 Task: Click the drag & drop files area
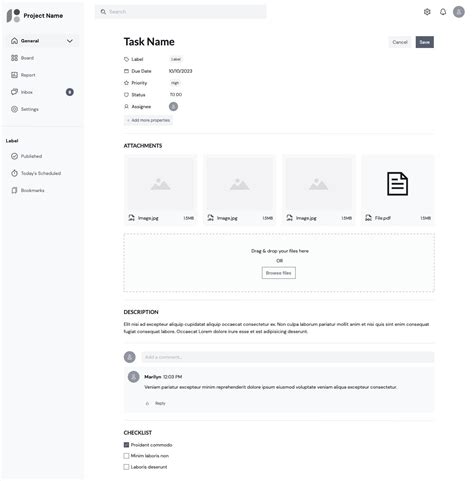(x=279, y=263)
